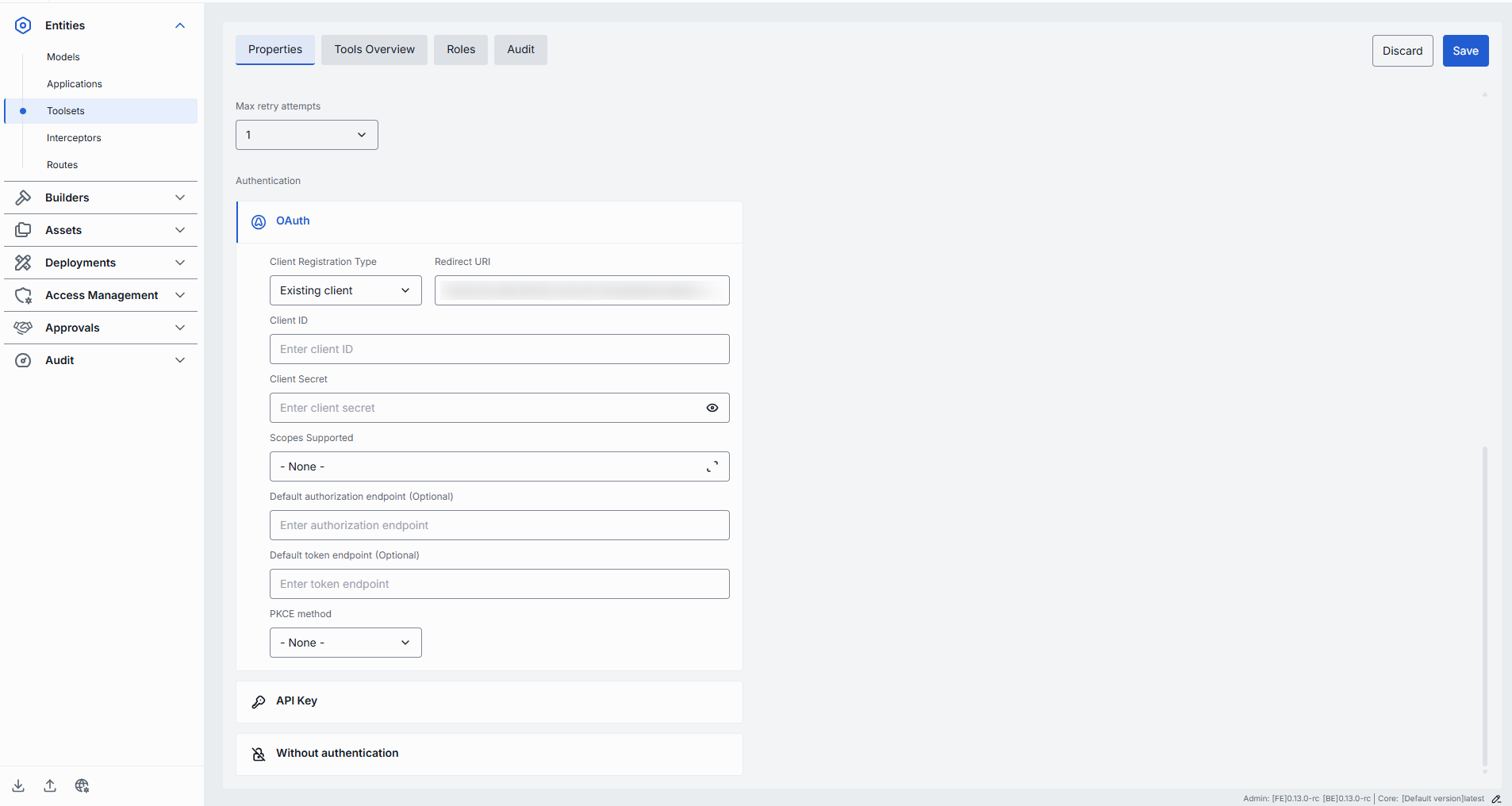
Task: Click the Access Management shield icon
Action: coord(23,295)
